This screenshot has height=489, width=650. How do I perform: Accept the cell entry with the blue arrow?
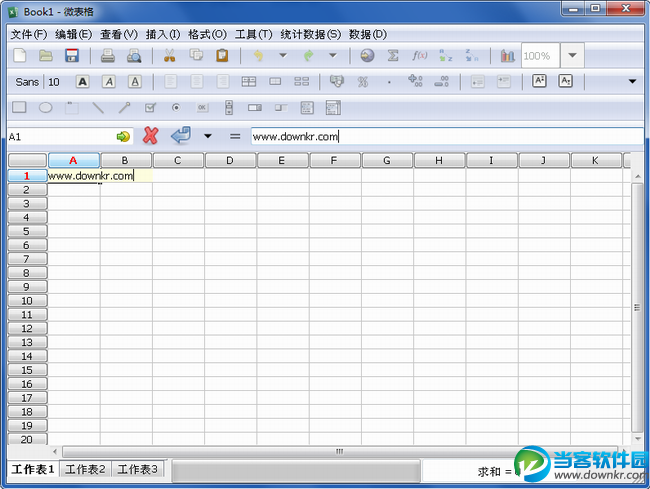tap(181, 136)
